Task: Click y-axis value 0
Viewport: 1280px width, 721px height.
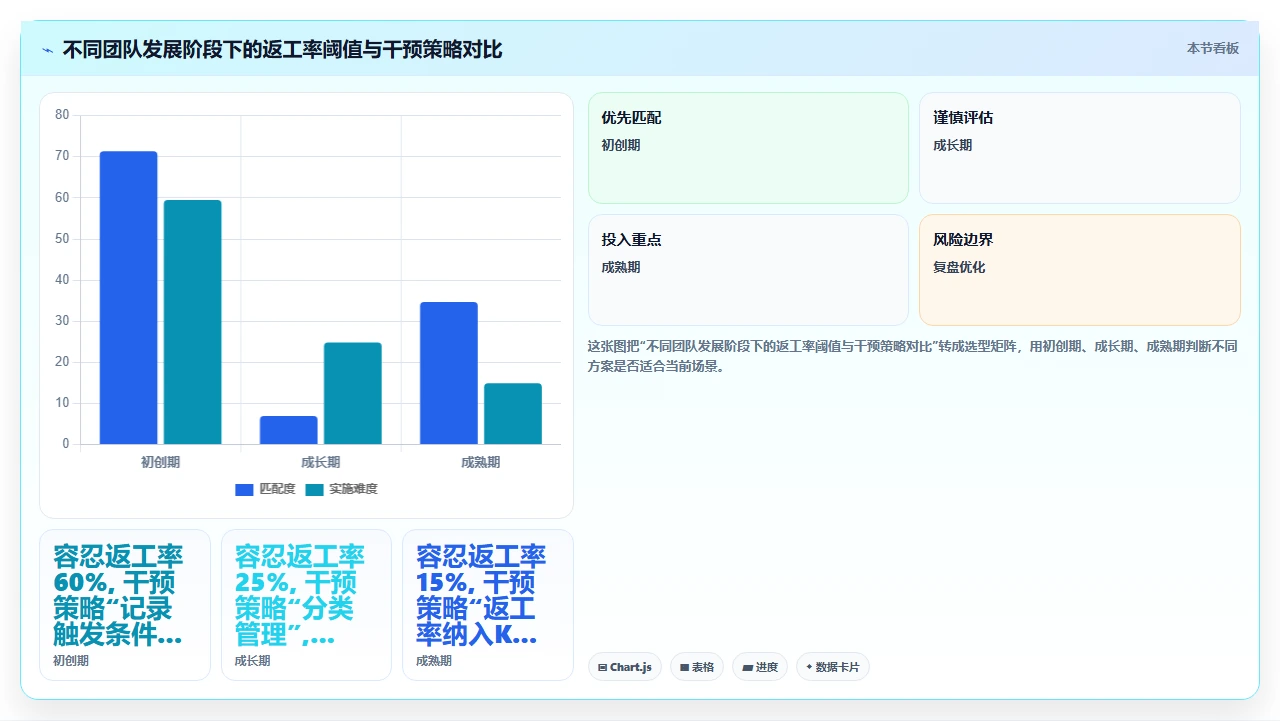Action: point(66,444)
